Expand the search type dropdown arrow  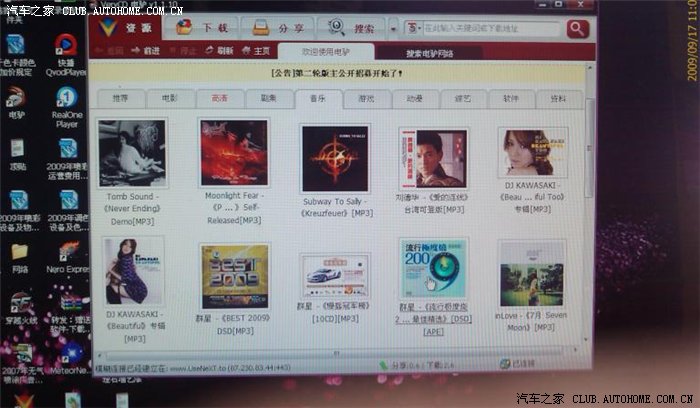396,29
